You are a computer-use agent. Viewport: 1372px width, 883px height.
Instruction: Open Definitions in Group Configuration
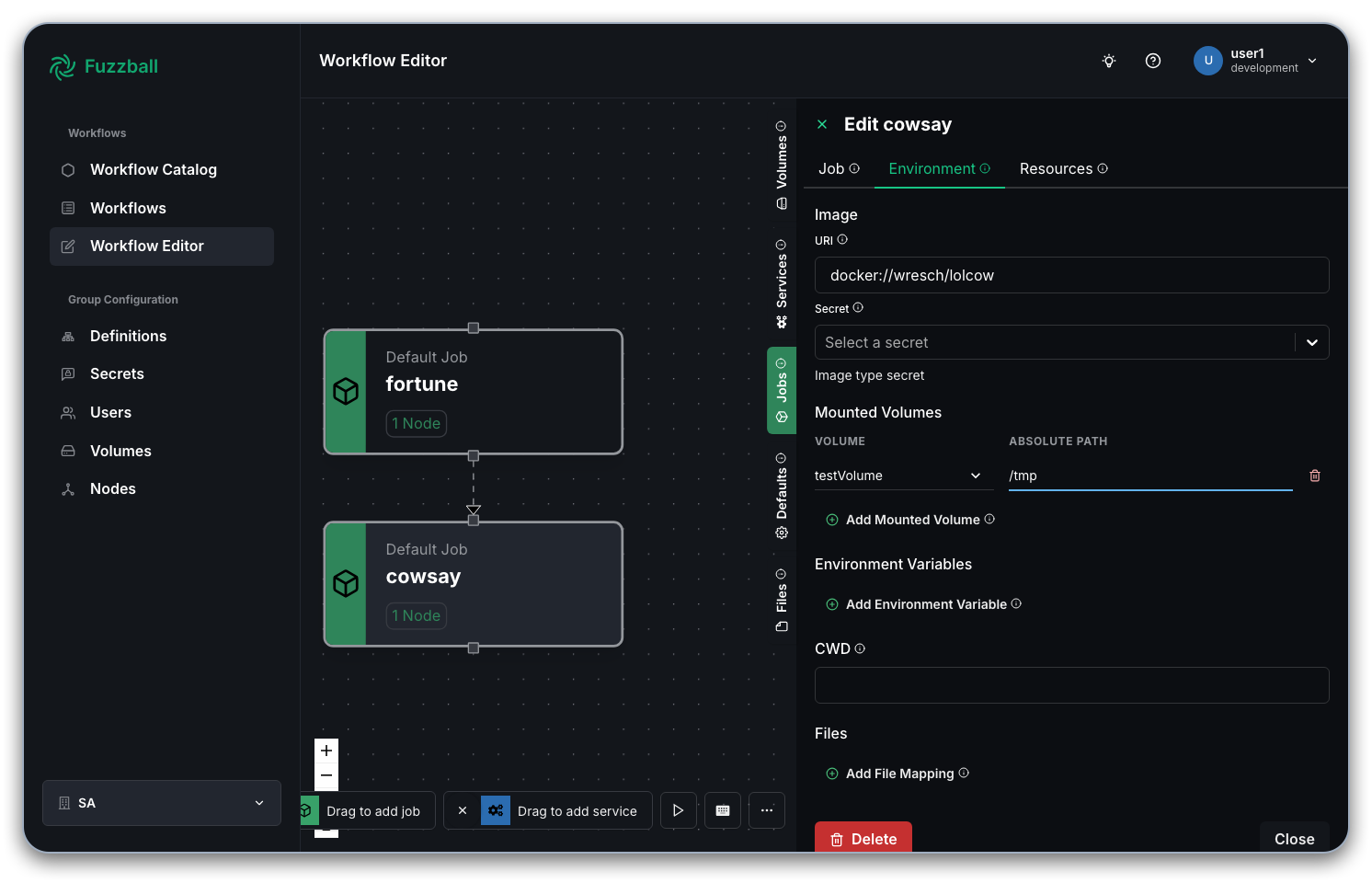pos(162,336)
